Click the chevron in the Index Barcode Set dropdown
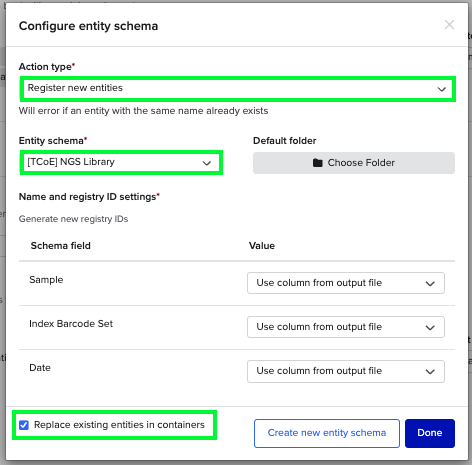This screenshot has height=465, width=472. (430, 327)
